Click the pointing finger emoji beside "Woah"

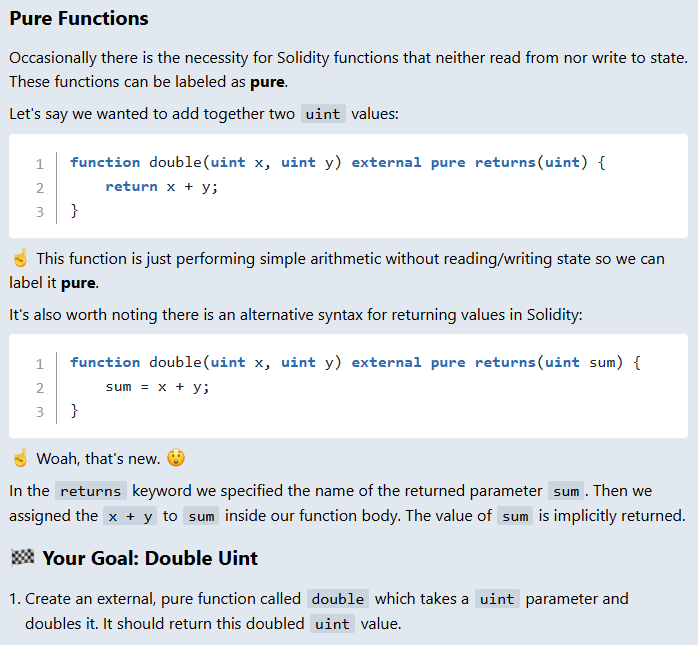pos(19,459)
